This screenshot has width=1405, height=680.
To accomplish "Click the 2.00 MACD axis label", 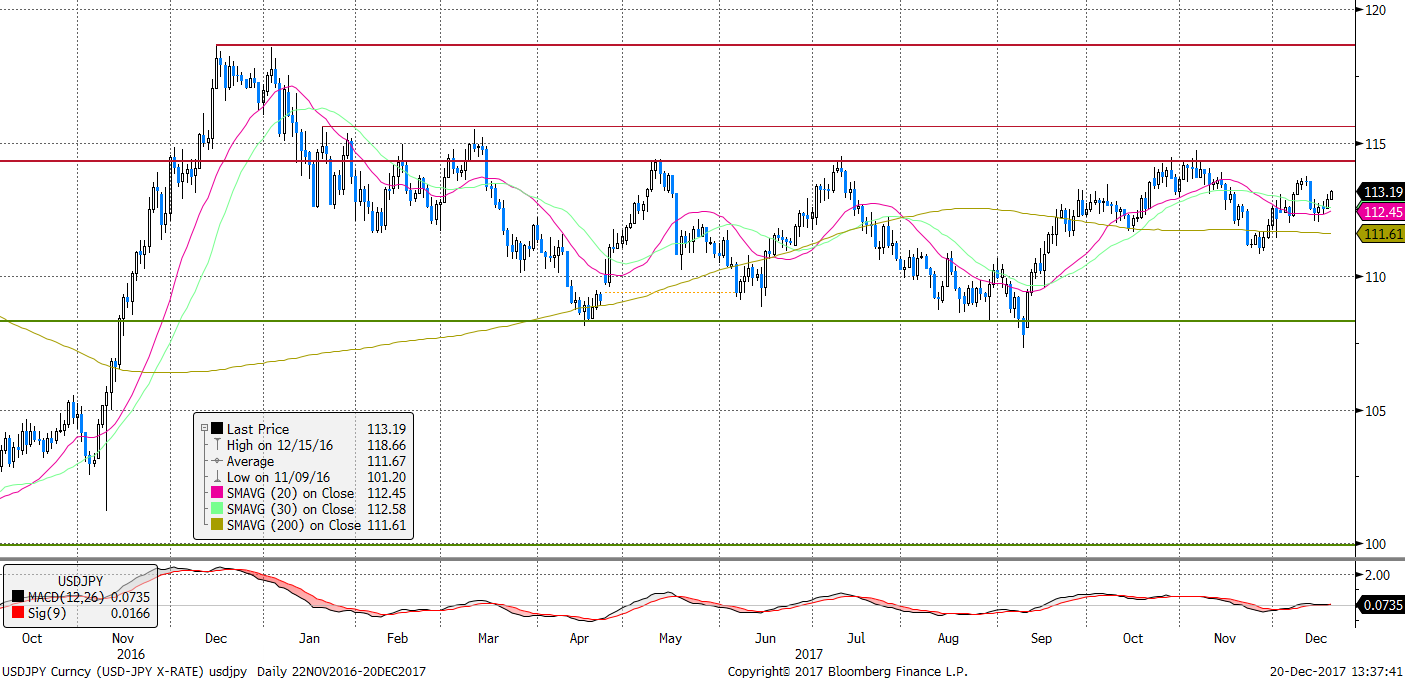I will pos(1377,575).
